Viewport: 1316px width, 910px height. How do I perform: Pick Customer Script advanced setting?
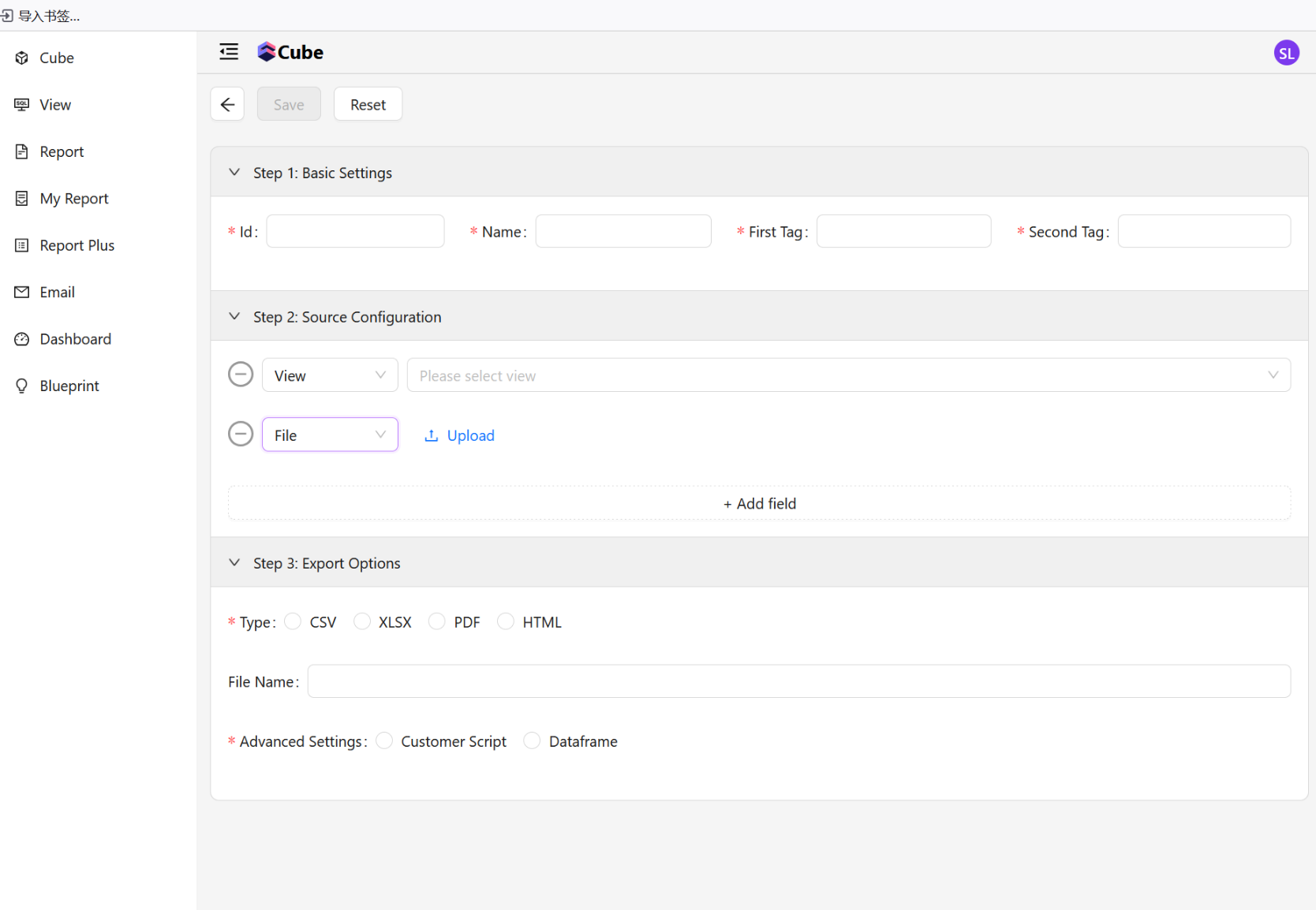pos(384,741)
